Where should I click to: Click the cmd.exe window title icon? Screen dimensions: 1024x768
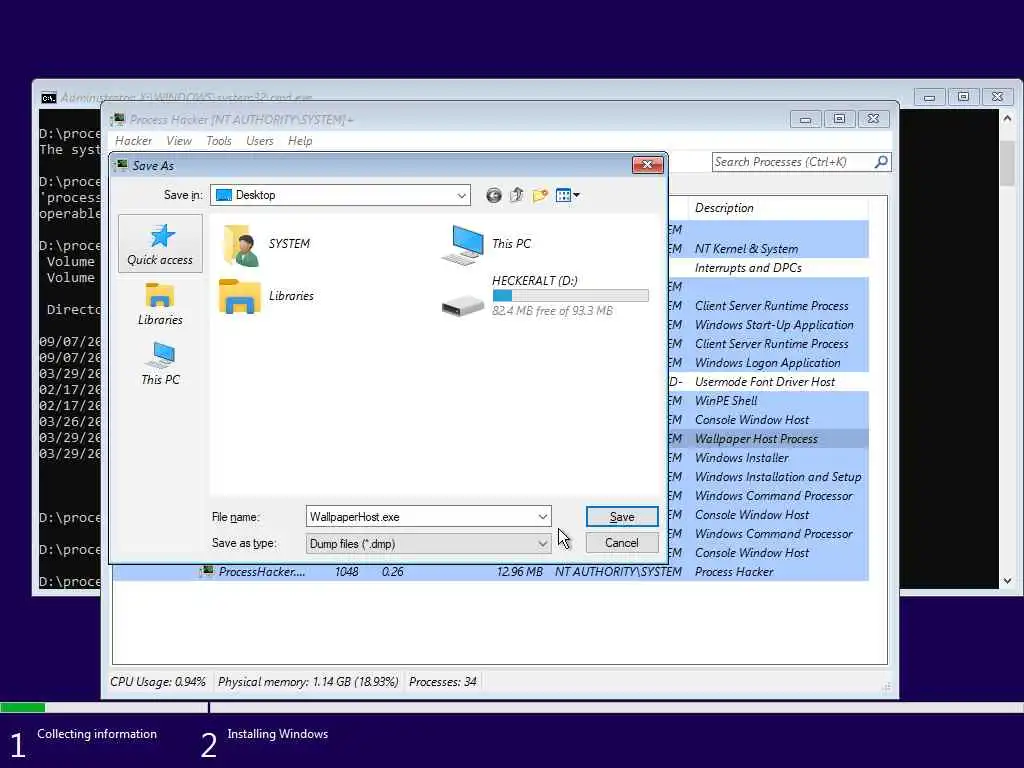tap(48, 98)
